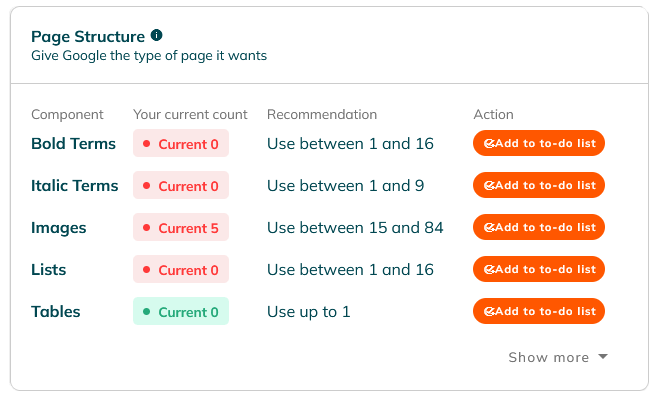Add Lists recommendation to to-do list
The image size is (655, 397).
539,269
